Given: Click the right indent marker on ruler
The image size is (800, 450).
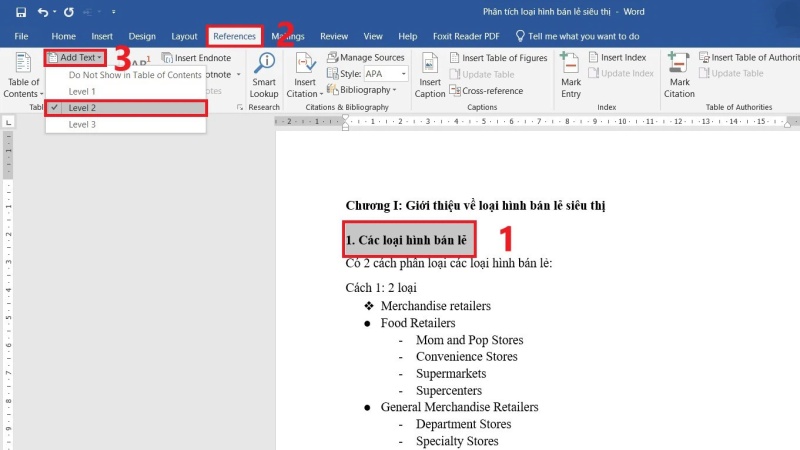Looking at the screenshot, I should pyautogui.click(x=787, y=124).
